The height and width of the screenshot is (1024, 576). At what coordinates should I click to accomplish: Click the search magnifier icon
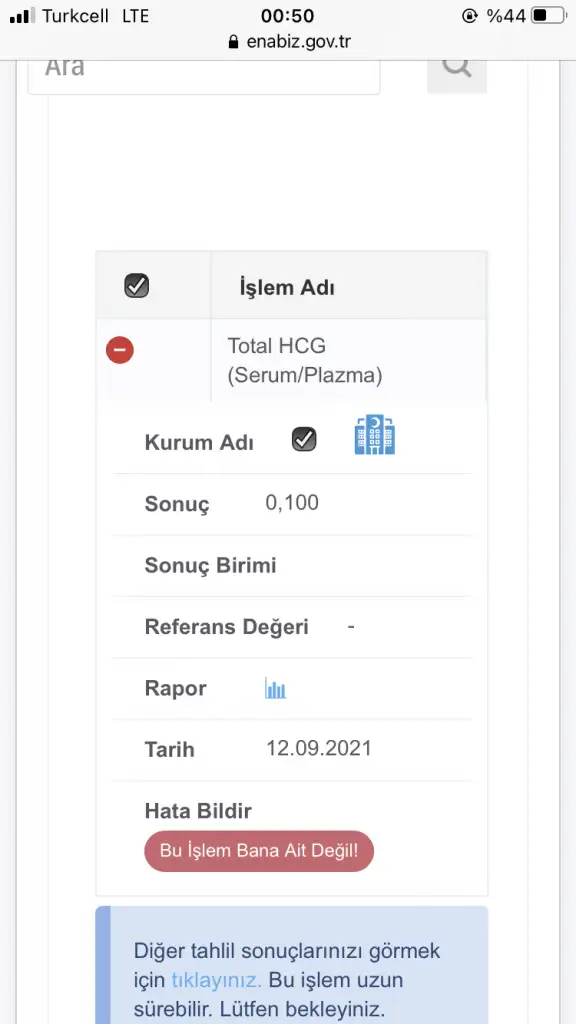point(456,67)
